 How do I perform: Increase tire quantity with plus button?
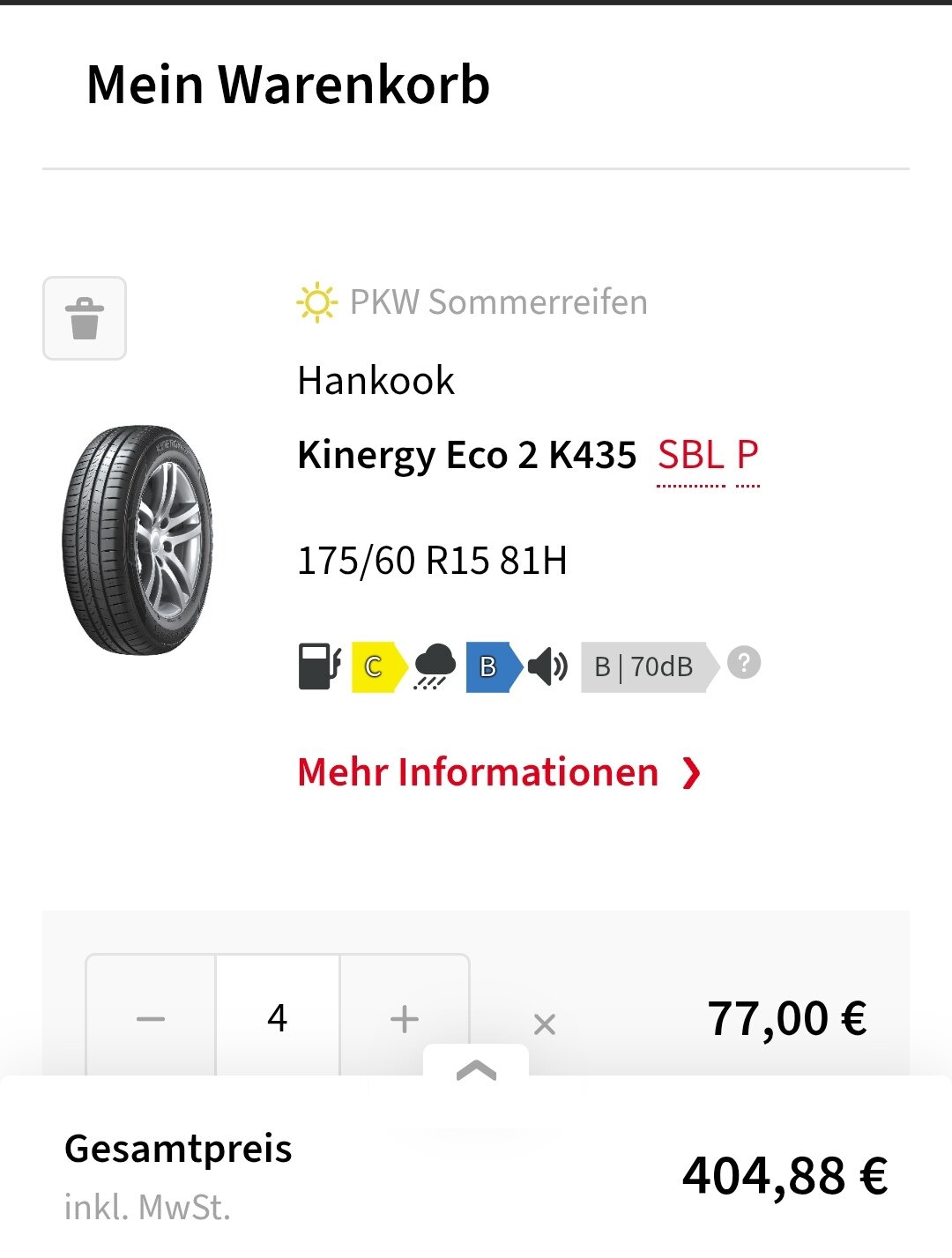pos(405,1019)
